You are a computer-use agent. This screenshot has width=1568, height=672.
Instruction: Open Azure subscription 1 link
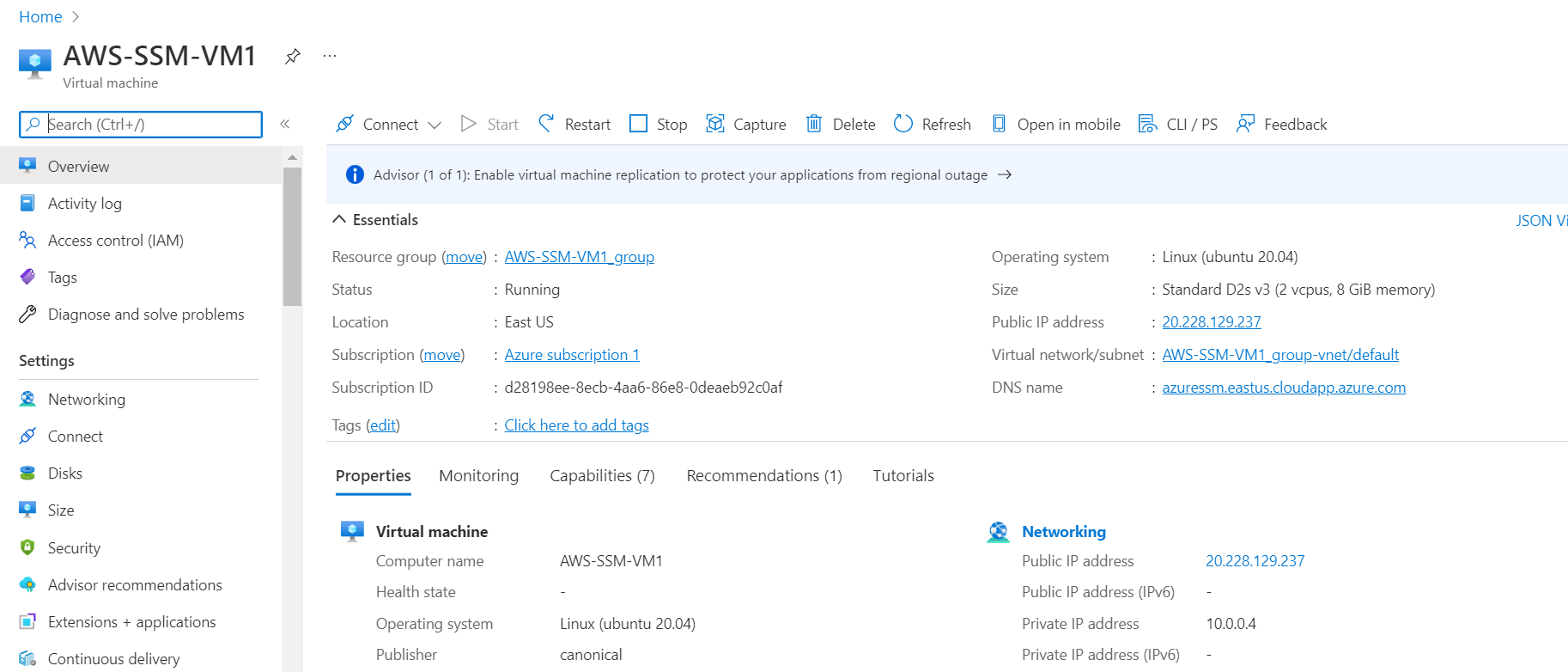coord(572,355)
